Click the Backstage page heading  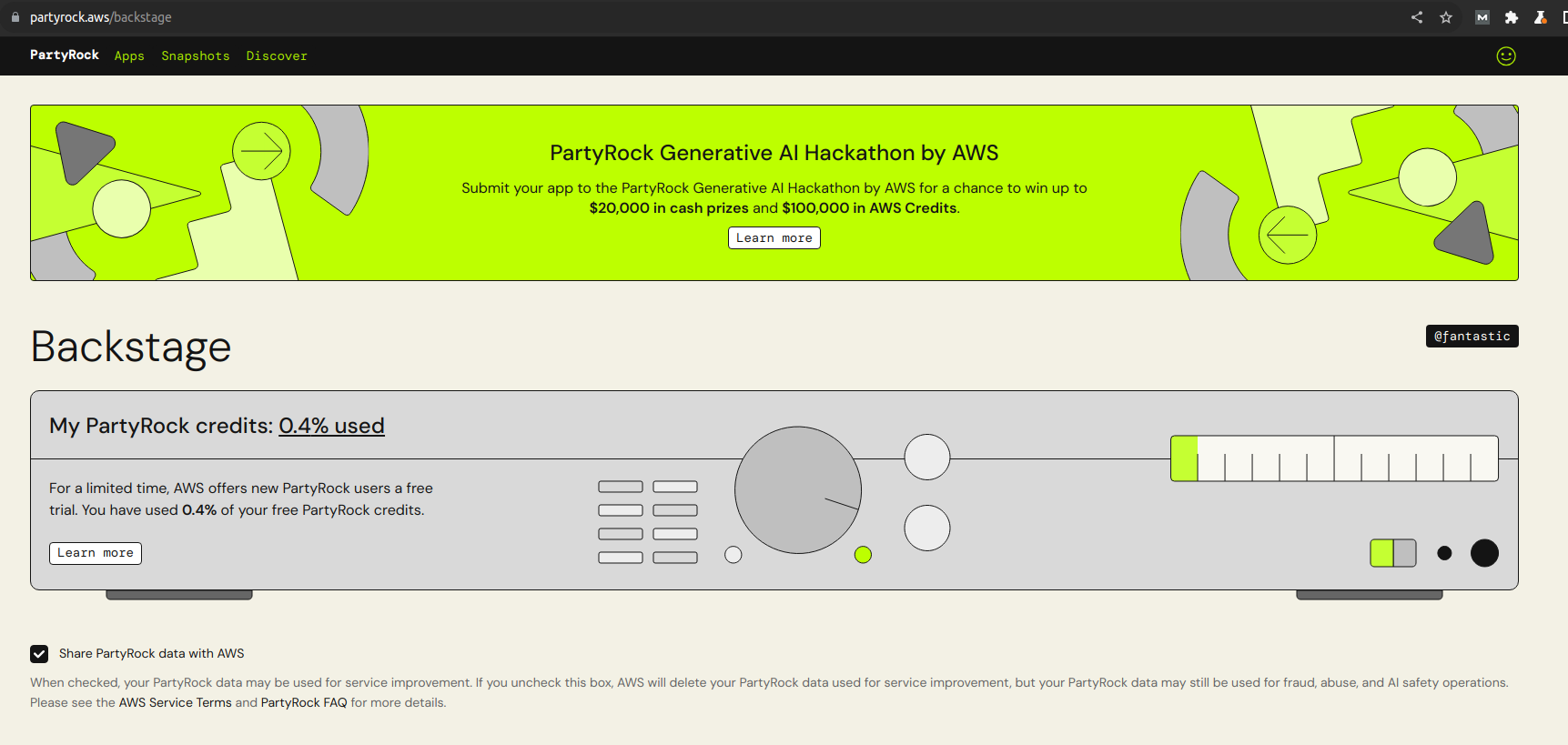pyautogui.click(x=131, y=347)
